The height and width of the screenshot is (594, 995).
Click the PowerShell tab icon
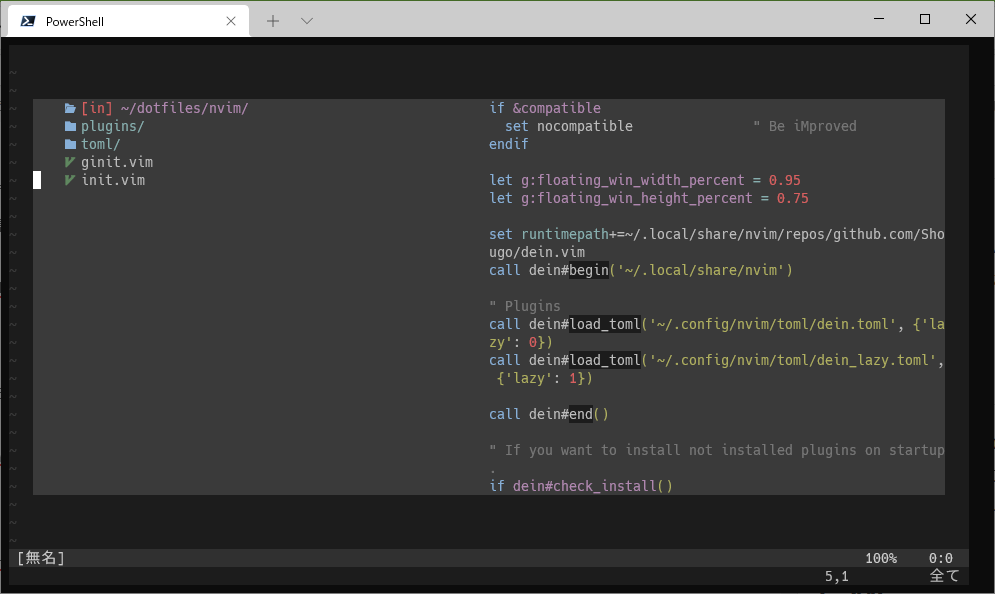(x=27, y=21)
